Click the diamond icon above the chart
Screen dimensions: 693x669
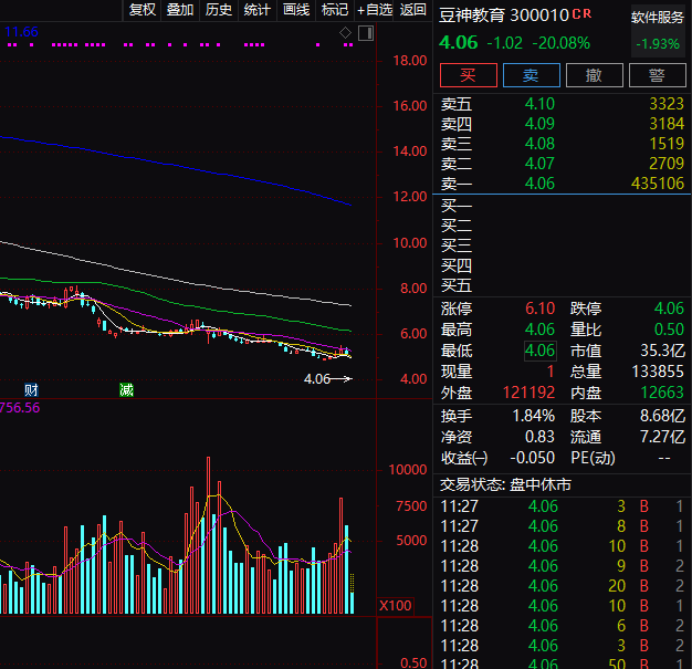coord(346,33)
